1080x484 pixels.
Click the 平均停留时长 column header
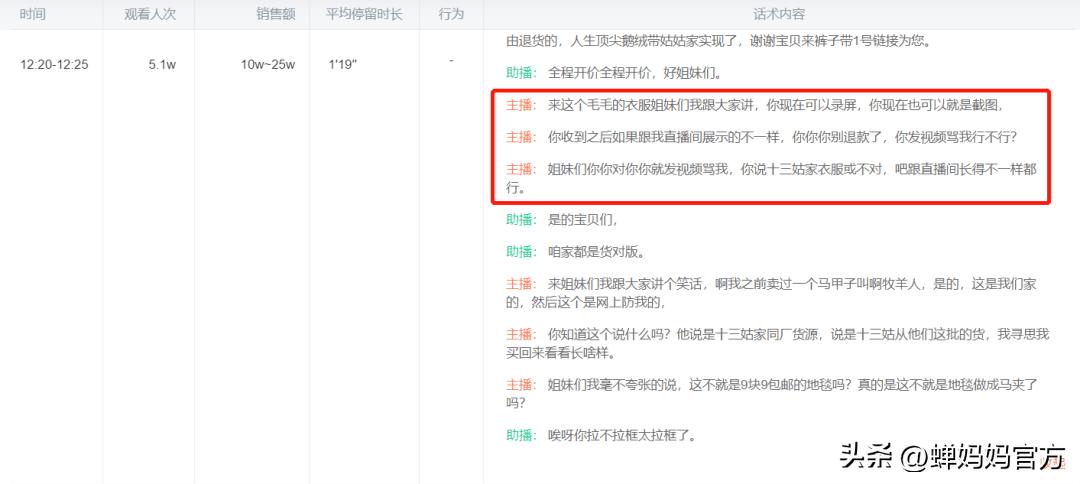364,14
